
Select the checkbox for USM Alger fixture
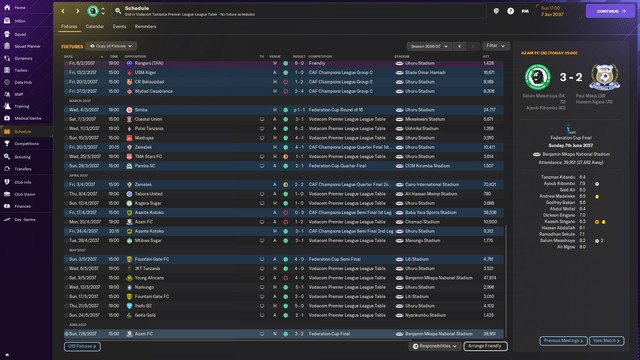click(x=67, y=73)
